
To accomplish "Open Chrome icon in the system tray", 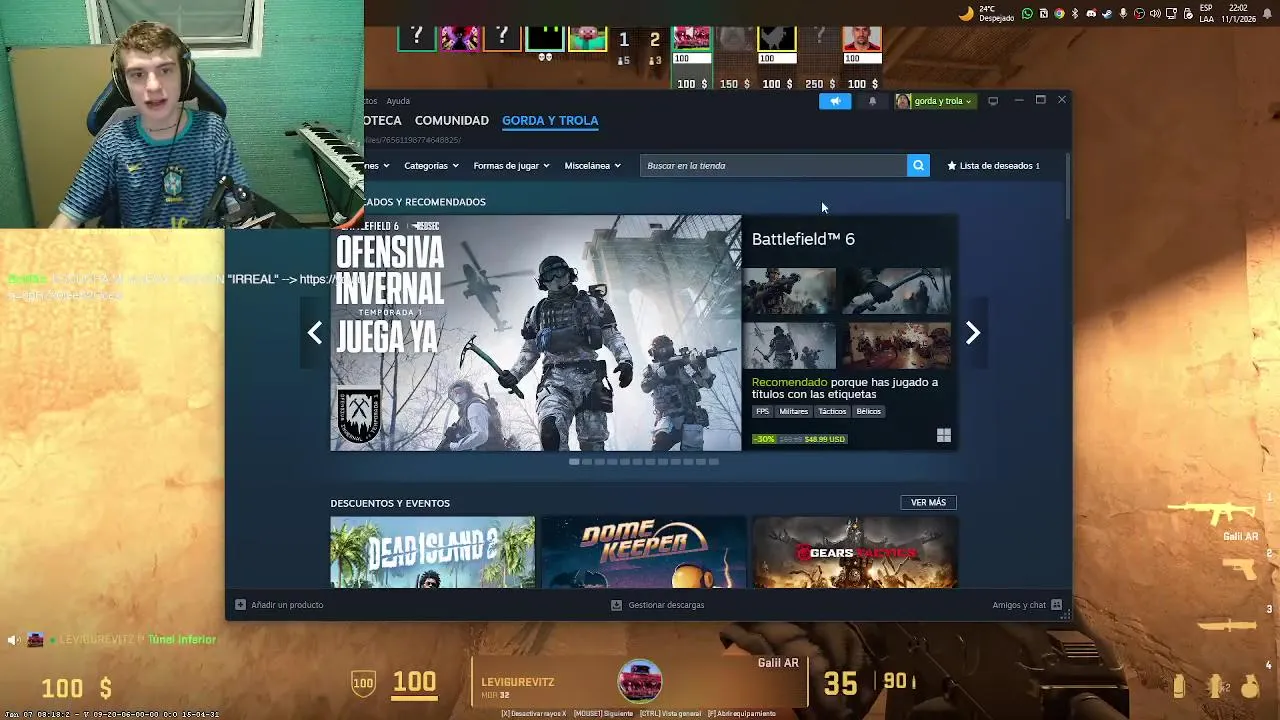I will [1059, 13].
